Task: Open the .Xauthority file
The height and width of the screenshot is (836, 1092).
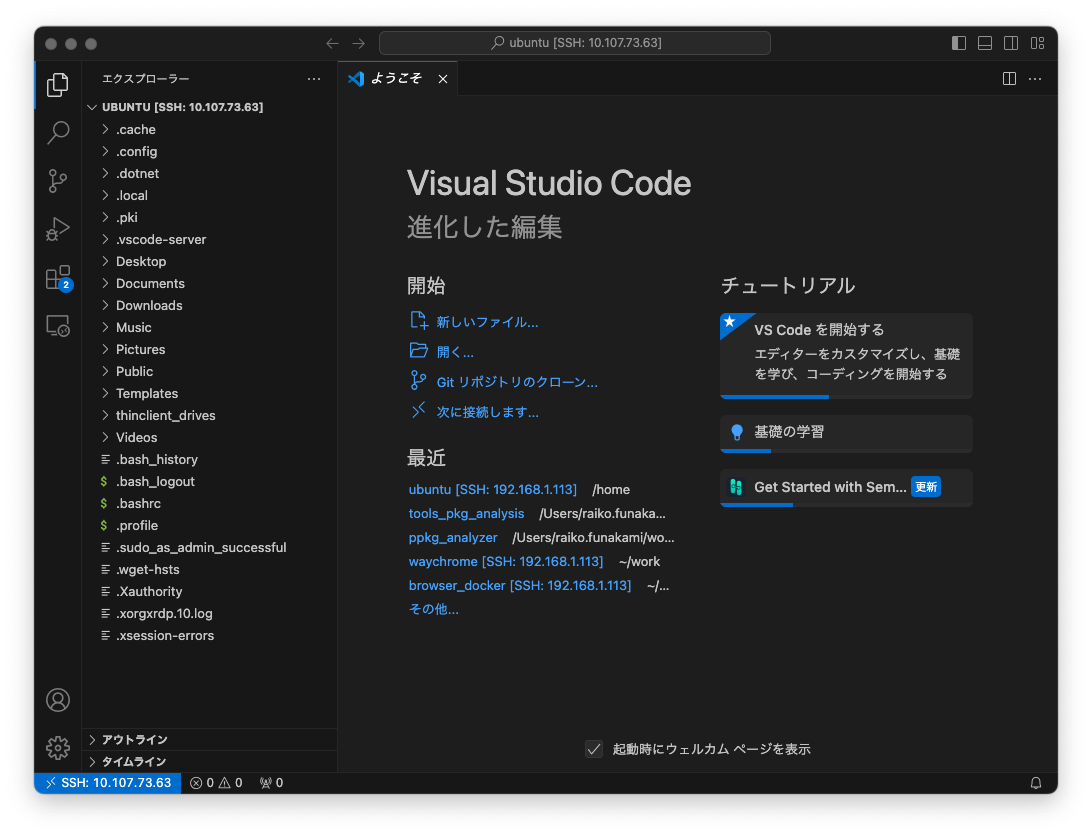Action: click(209, 591)
